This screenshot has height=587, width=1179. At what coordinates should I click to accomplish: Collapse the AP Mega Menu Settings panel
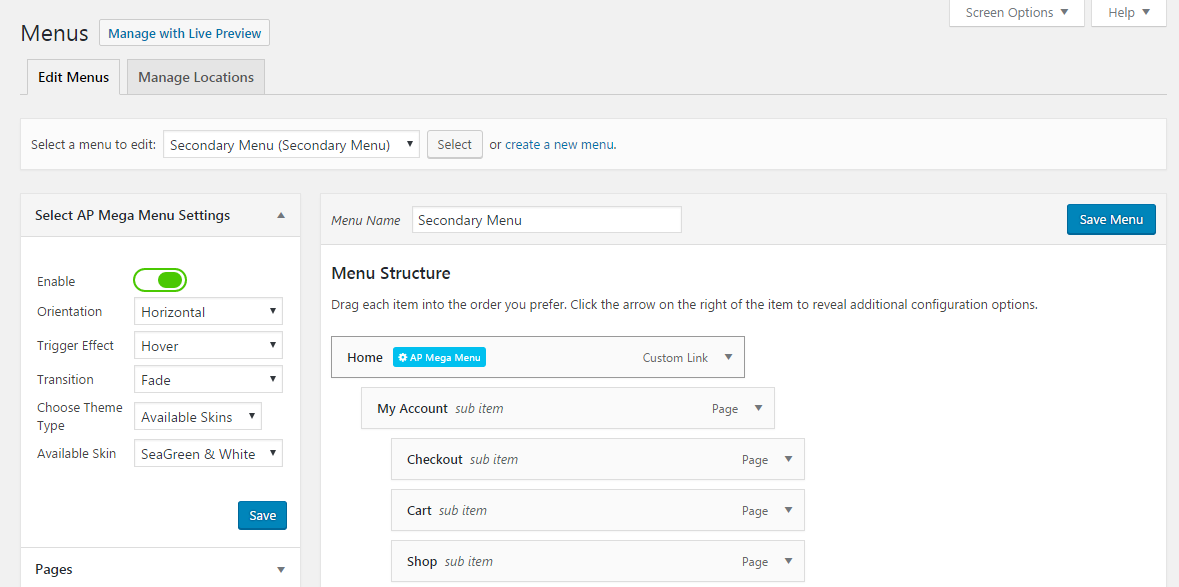[x=281, y=216]
